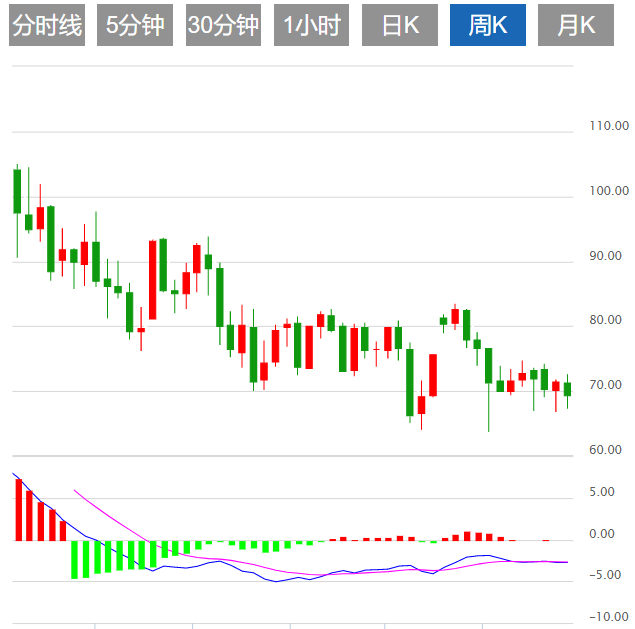Screen dimensions: 635x629
Task: Click the 110.00 price axis label
Action: point(609,126)
